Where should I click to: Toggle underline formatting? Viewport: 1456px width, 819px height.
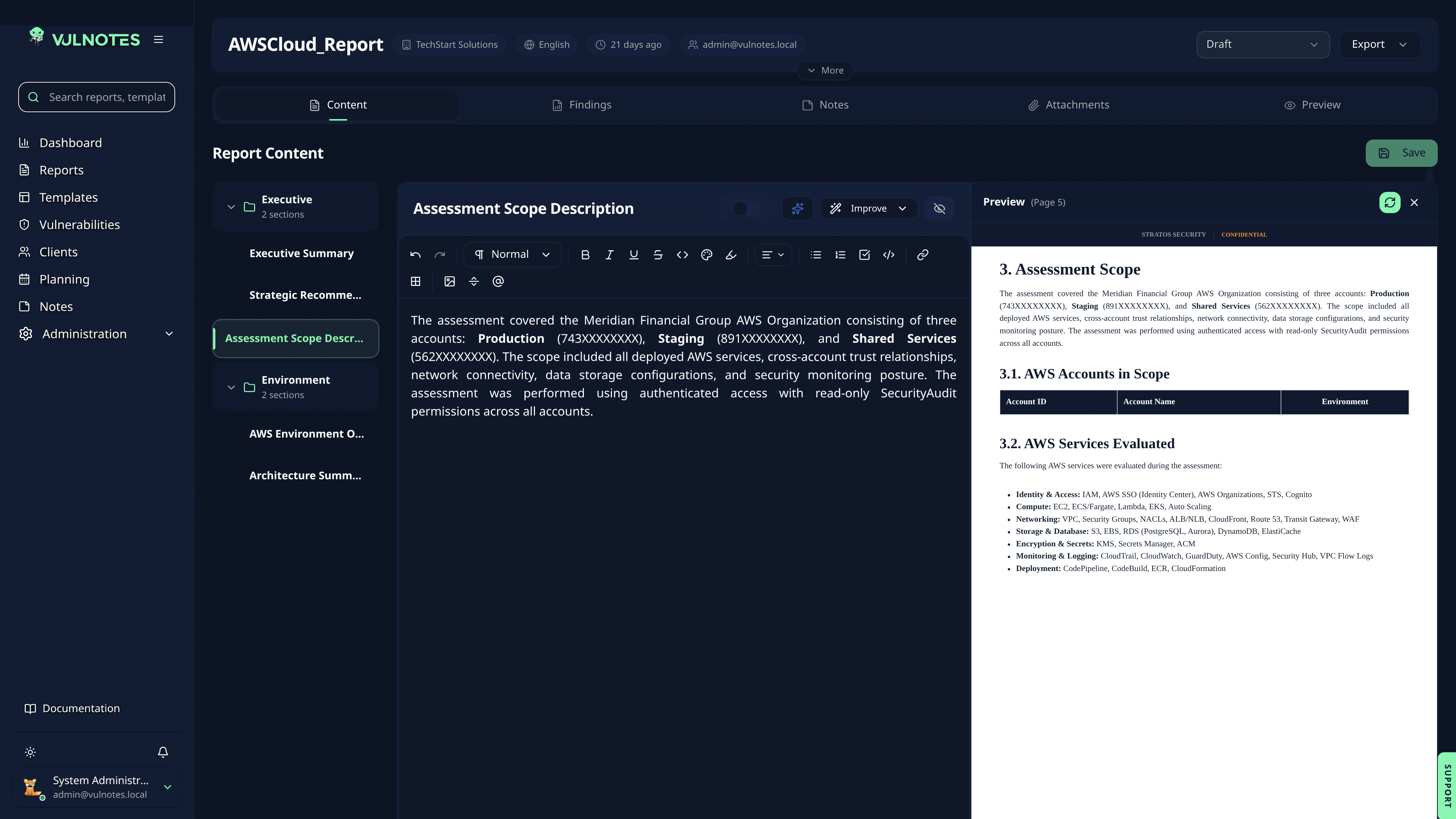[634, 254]
